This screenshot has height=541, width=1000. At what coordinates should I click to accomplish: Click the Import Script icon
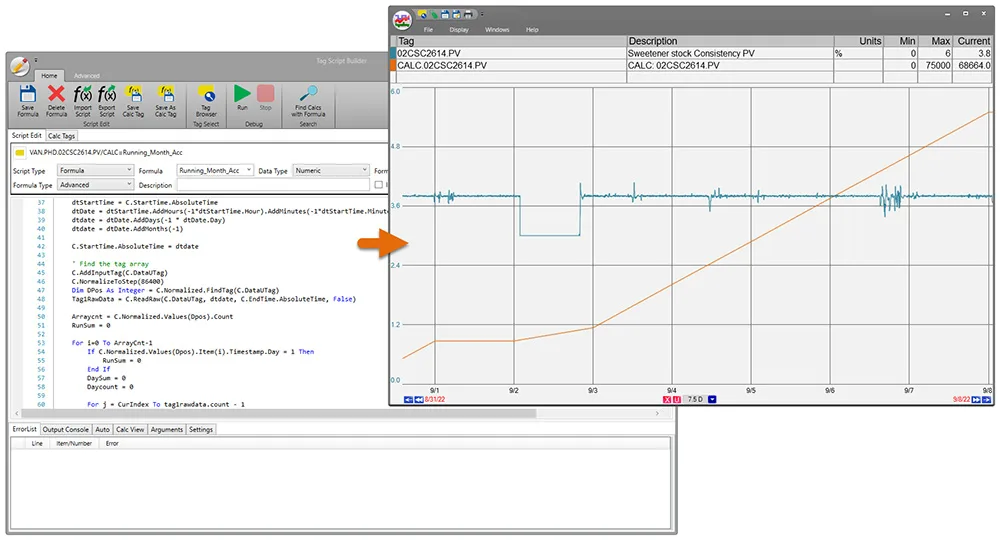pos(82,98)
